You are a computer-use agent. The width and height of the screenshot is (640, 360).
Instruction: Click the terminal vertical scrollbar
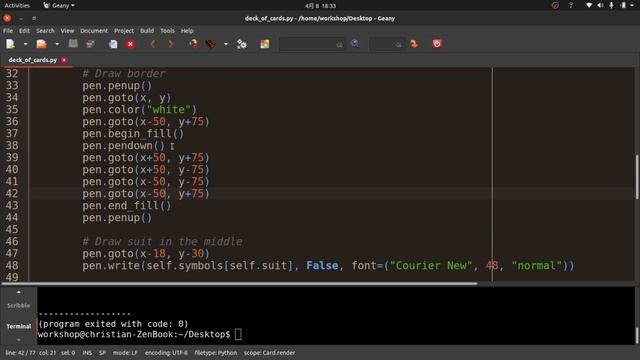point(637,336)
